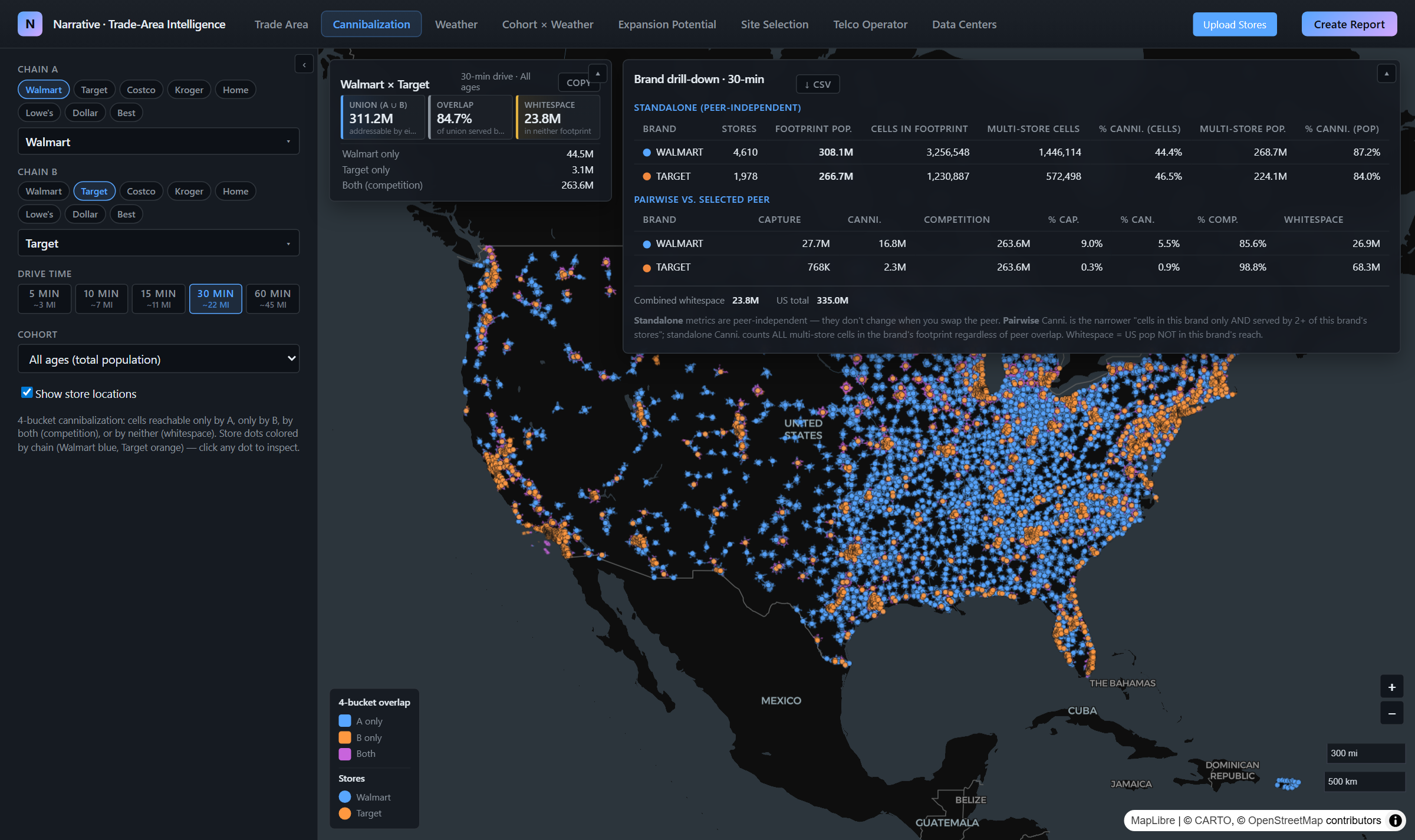This screenshot has height=840, width=1415.
Task: Click the Upload Stores button
Action: [x=1235, y=24]
